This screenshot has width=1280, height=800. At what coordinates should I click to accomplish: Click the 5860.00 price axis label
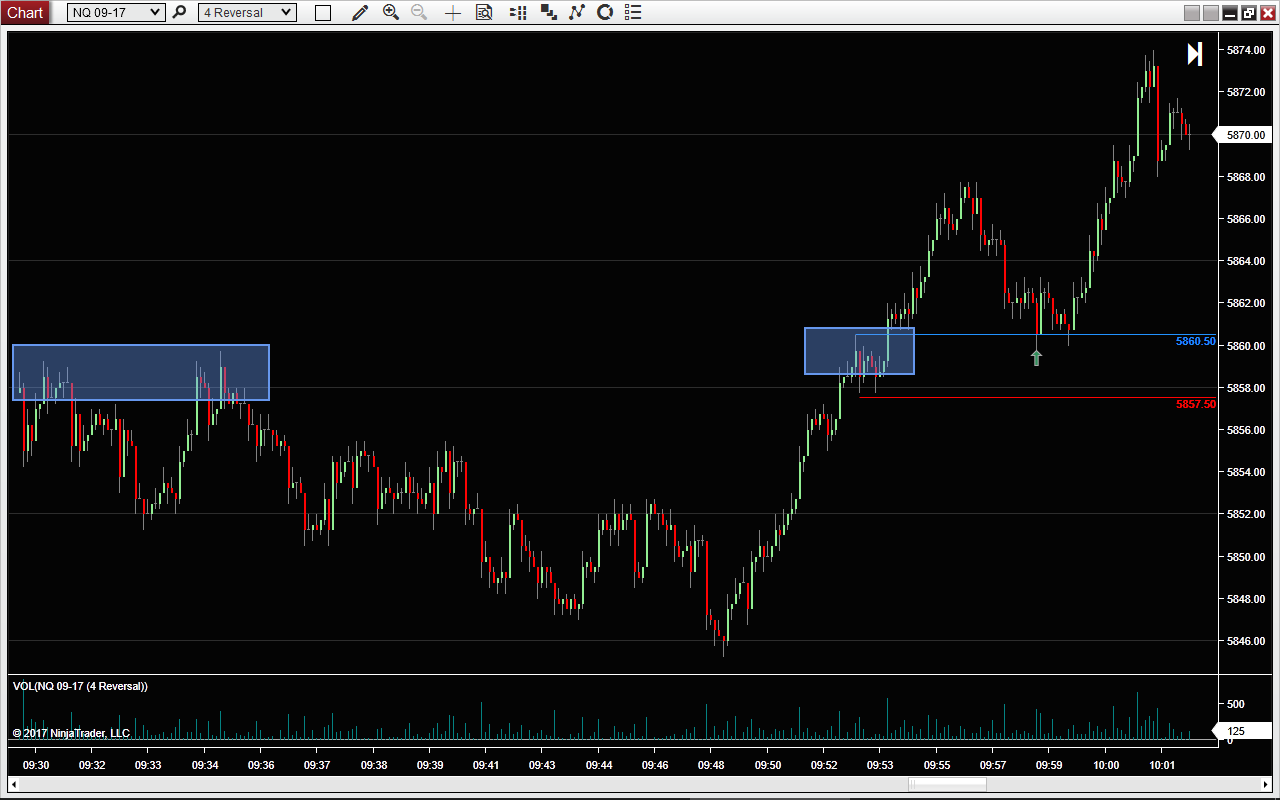[1246, 346]
